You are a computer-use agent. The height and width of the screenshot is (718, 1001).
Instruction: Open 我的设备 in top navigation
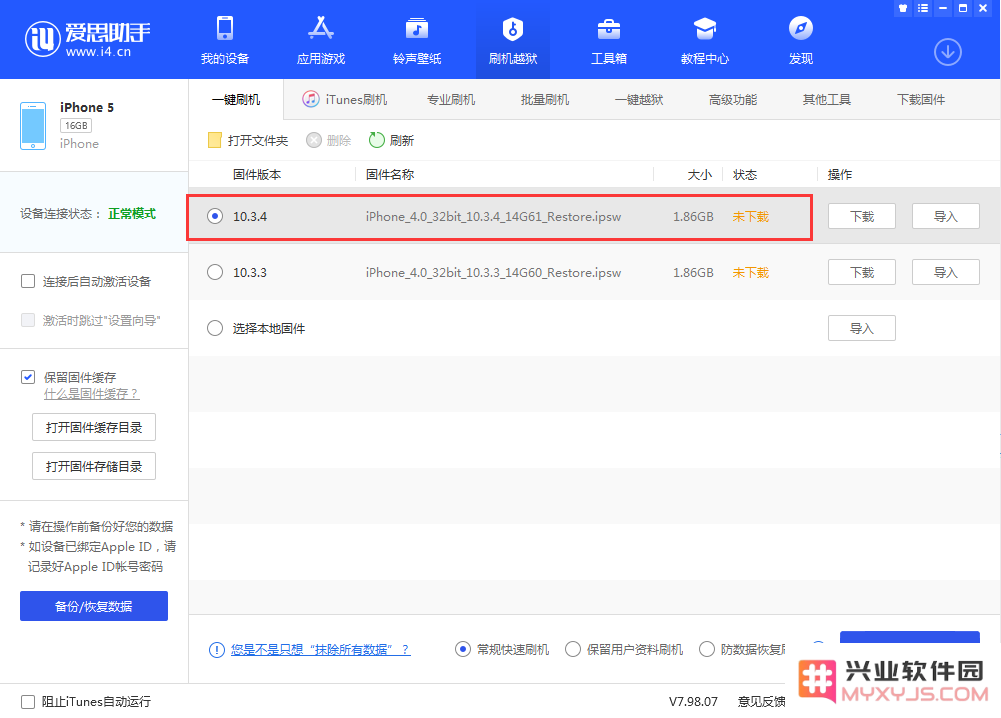tap(225, 41)
